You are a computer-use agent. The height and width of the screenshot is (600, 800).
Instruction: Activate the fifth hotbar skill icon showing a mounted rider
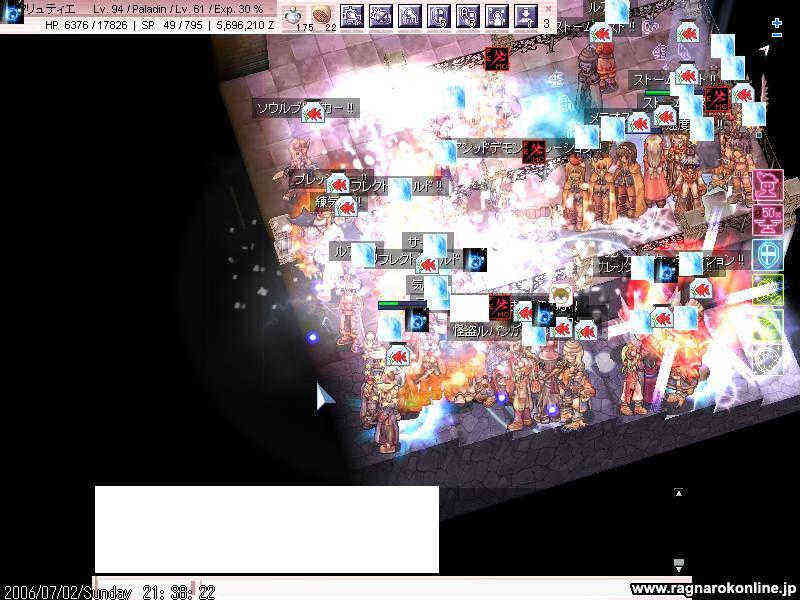pyautogui.click(x=410, y=16)
